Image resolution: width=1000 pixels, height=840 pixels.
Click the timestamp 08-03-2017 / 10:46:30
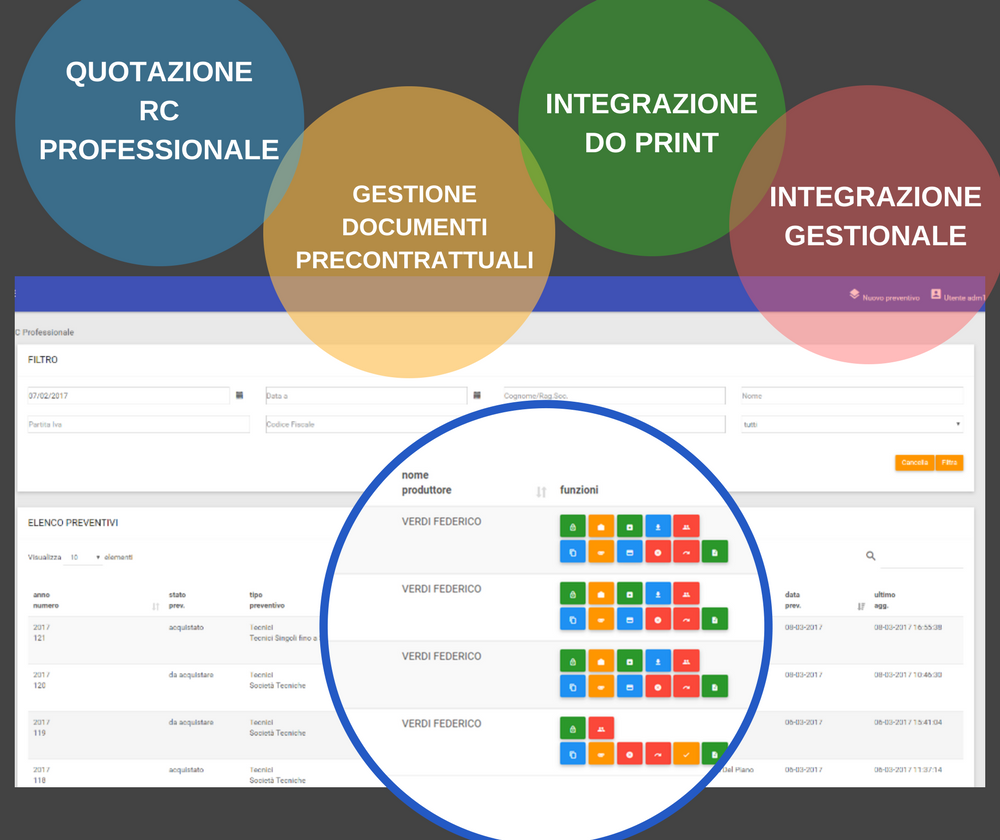click(908, 675)
